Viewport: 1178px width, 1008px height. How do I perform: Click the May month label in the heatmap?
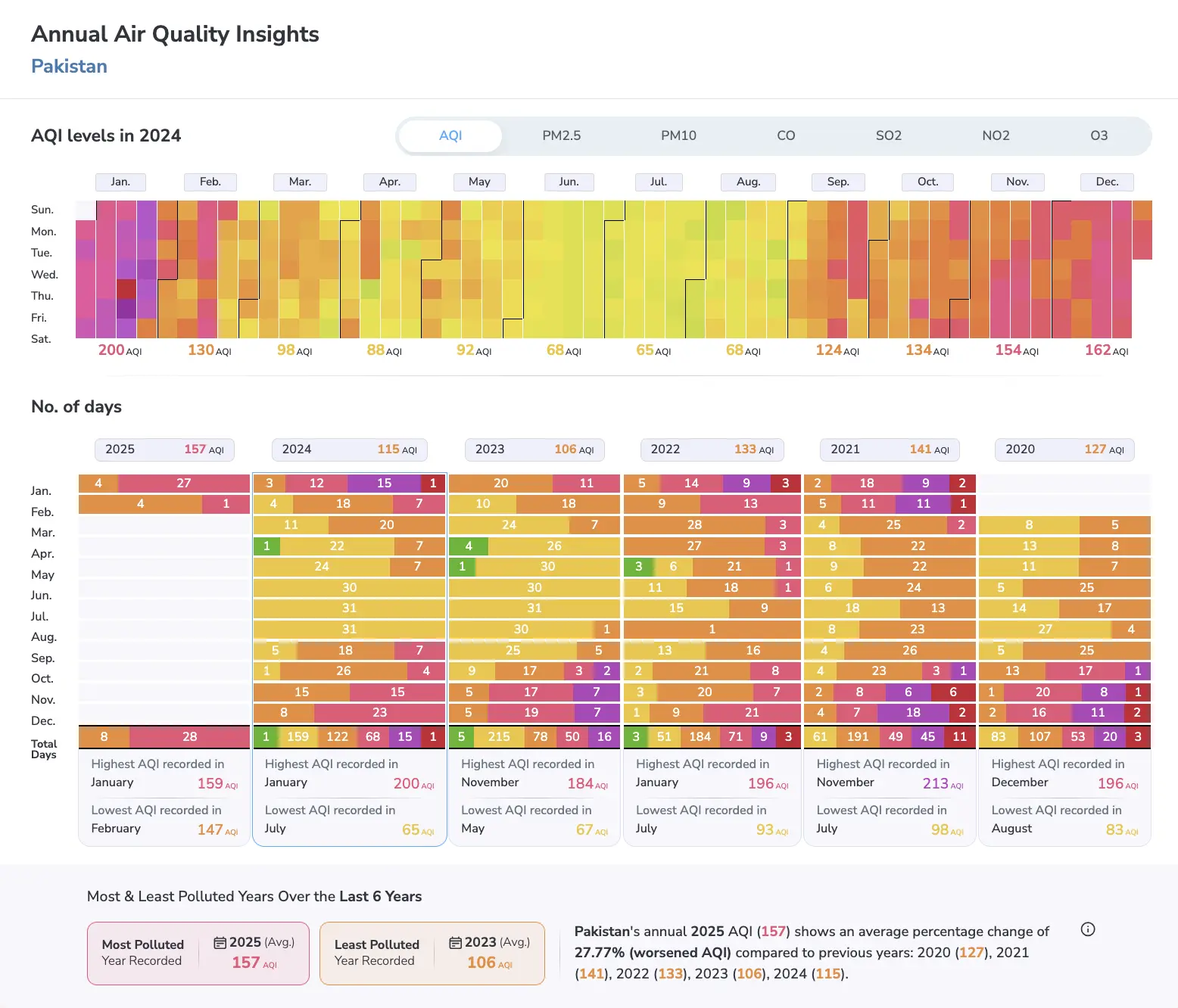click(x=479, y=182)
